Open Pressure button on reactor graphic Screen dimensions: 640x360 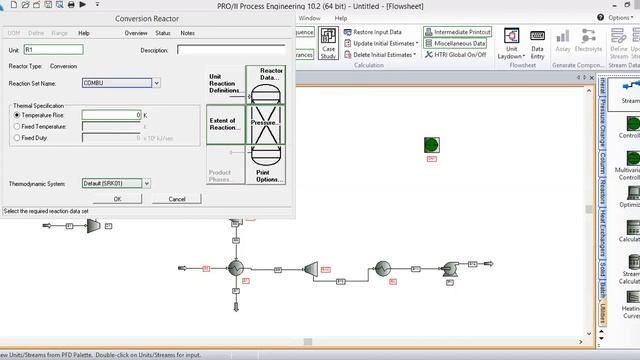[x=266, y=124]
